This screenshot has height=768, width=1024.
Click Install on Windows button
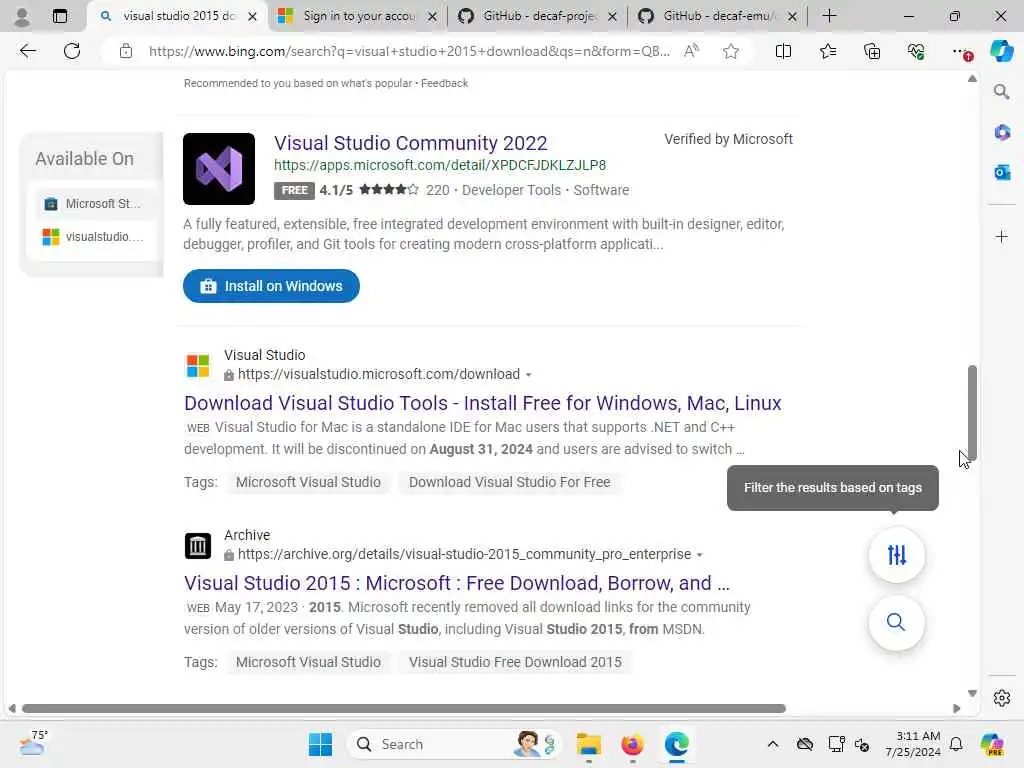coord(271,286)
